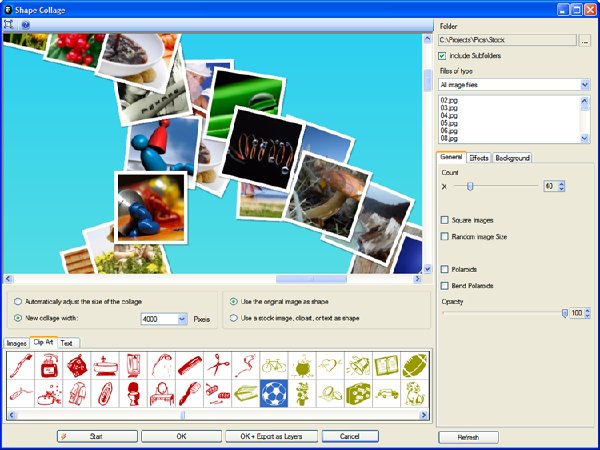Choose Use a stock image as shape
Screen dimensions: 600x450
[233, 318]
